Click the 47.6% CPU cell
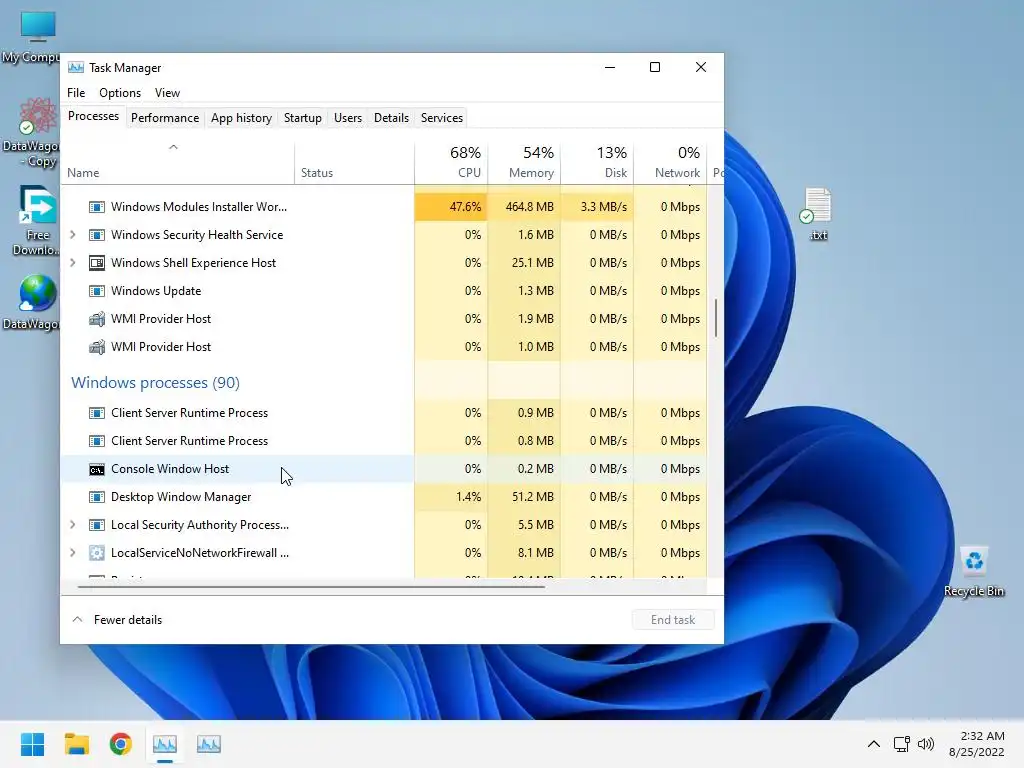 [x=451, y=207]
